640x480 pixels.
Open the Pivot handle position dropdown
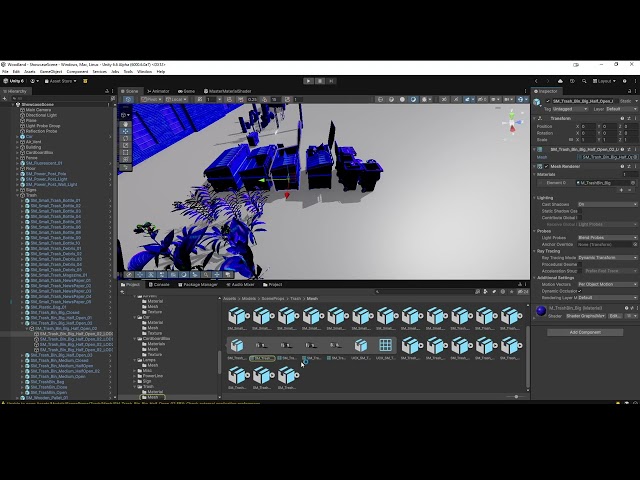tap(151, 99)
